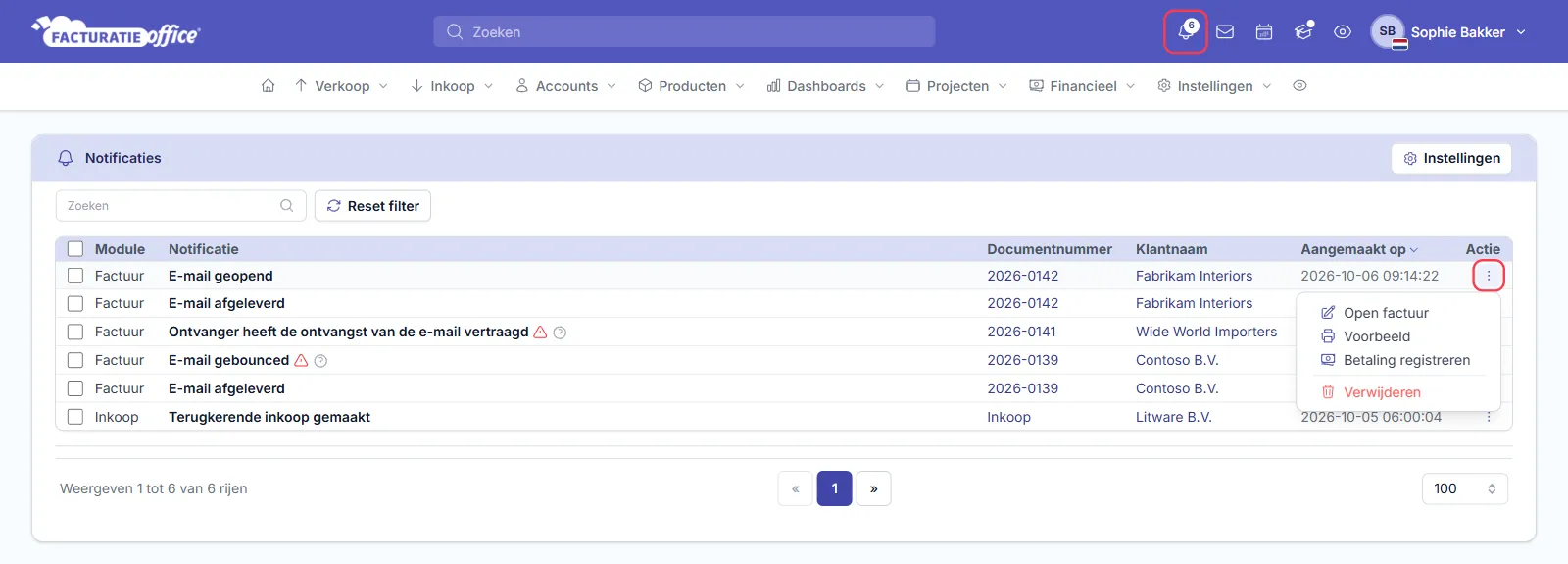
Task: Click the Facturatie Office logo
Action: click(x=116, y=32)
